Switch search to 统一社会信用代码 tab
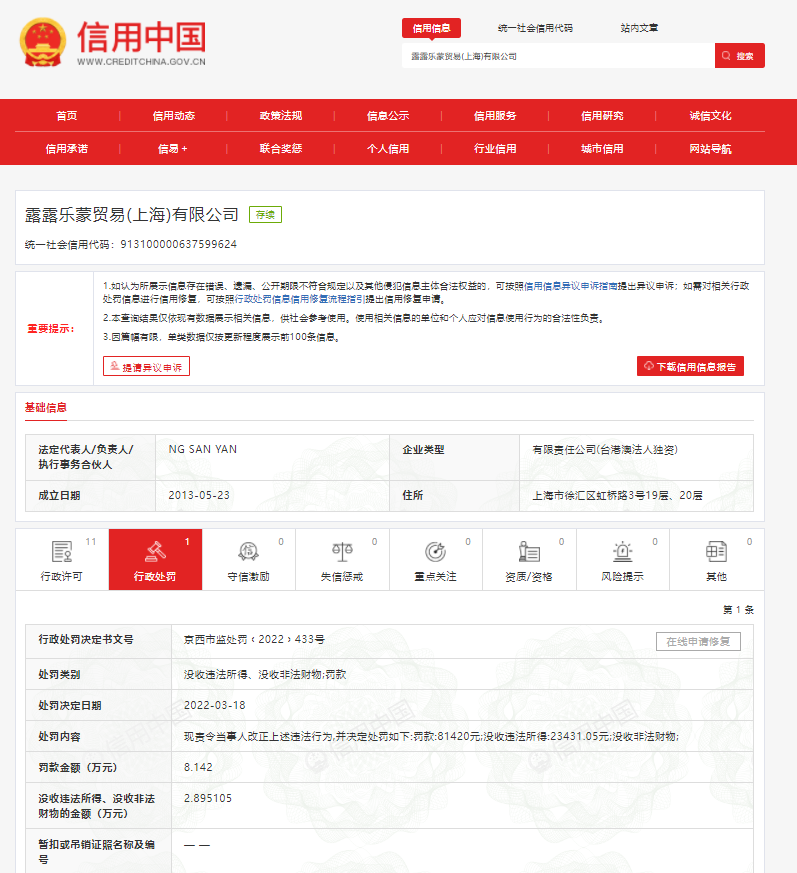This screenshot has width=797, height=873. pyautogui.click(x=535, y=28)
